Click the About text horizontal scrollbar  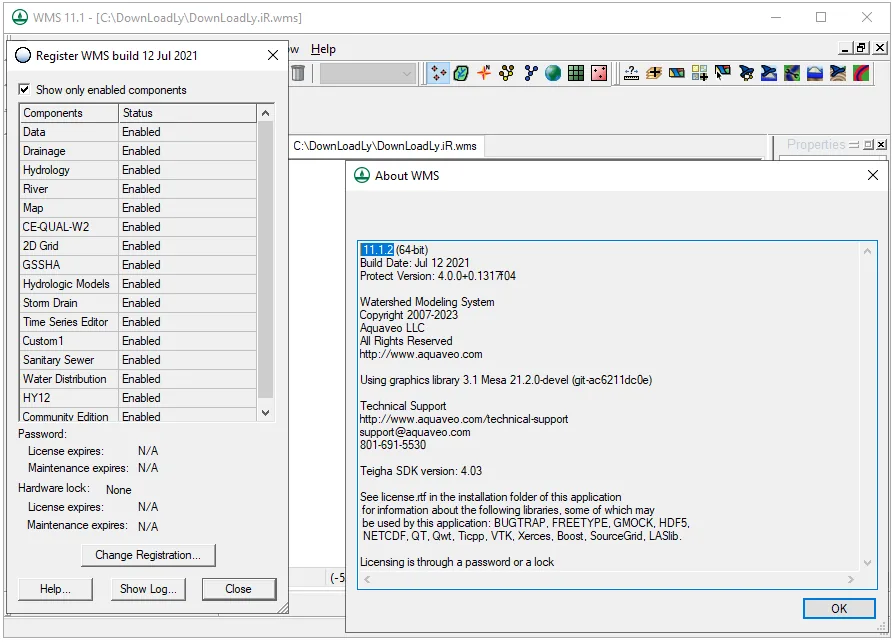[609, 579]
